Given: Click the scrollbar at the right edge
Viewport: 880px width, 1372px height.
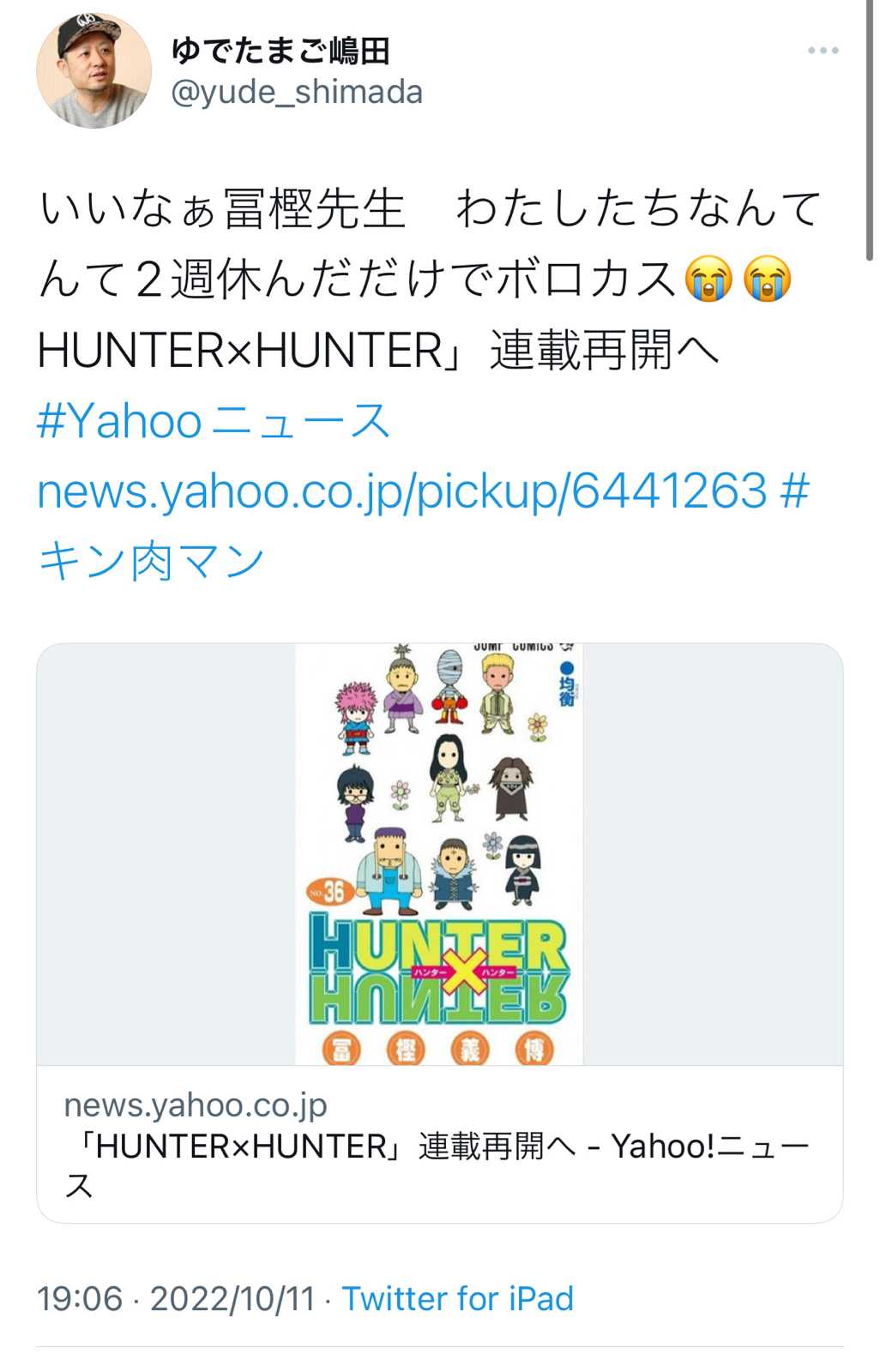Looking at the screenshot, I should tap(869, 129).
